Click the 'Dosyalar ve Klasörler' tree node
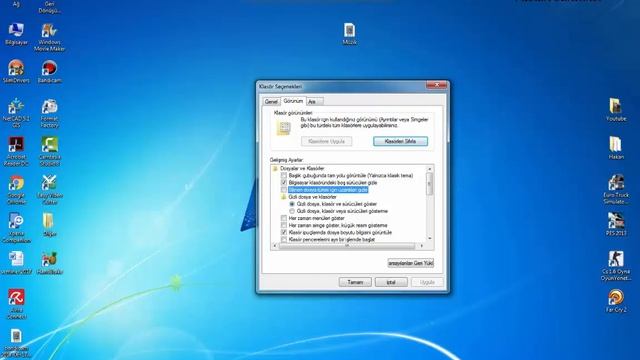This screenshot has width=640, height=360. [x=302, y=168]
